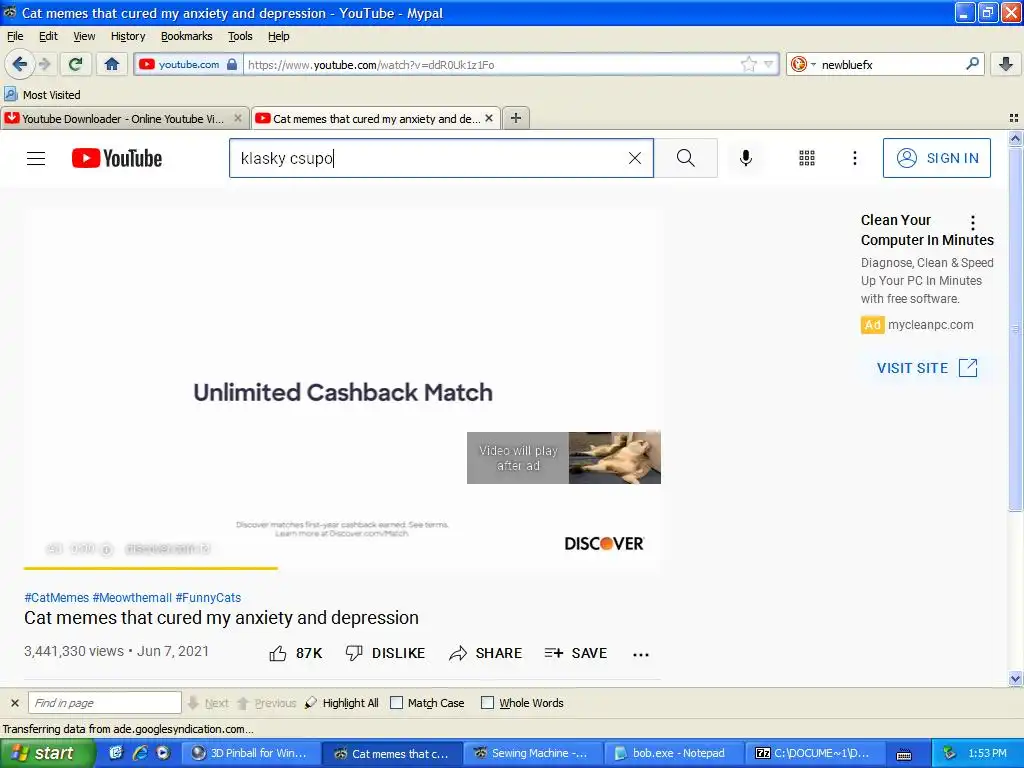Click the Video will play after ad thumbnail
This screenshot has width=1024, height=768.
tap(564, 458)
